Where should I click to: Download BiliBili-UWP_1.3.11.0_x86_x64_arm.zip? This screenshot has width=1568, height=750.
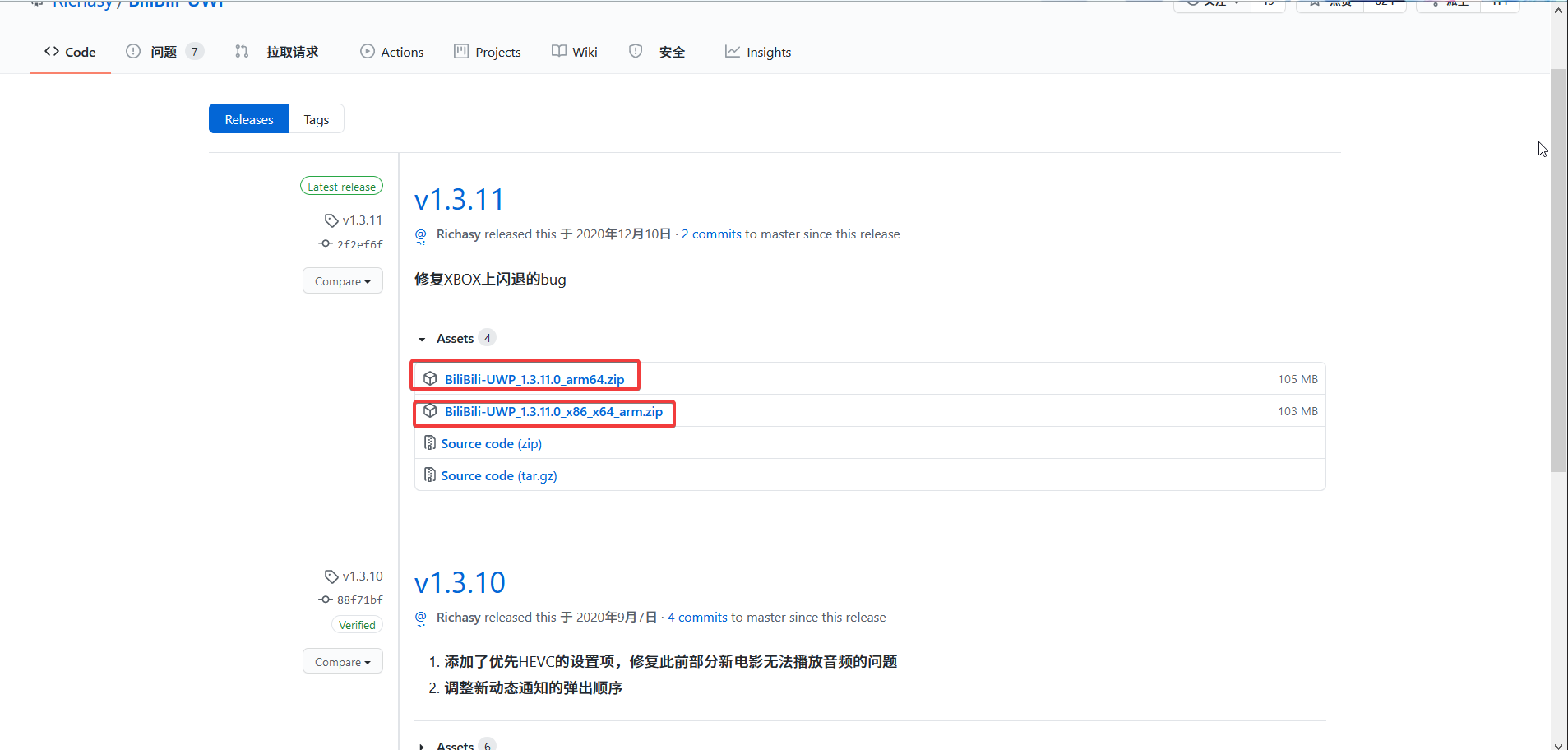pyautogui.click(x=553, y=411)
